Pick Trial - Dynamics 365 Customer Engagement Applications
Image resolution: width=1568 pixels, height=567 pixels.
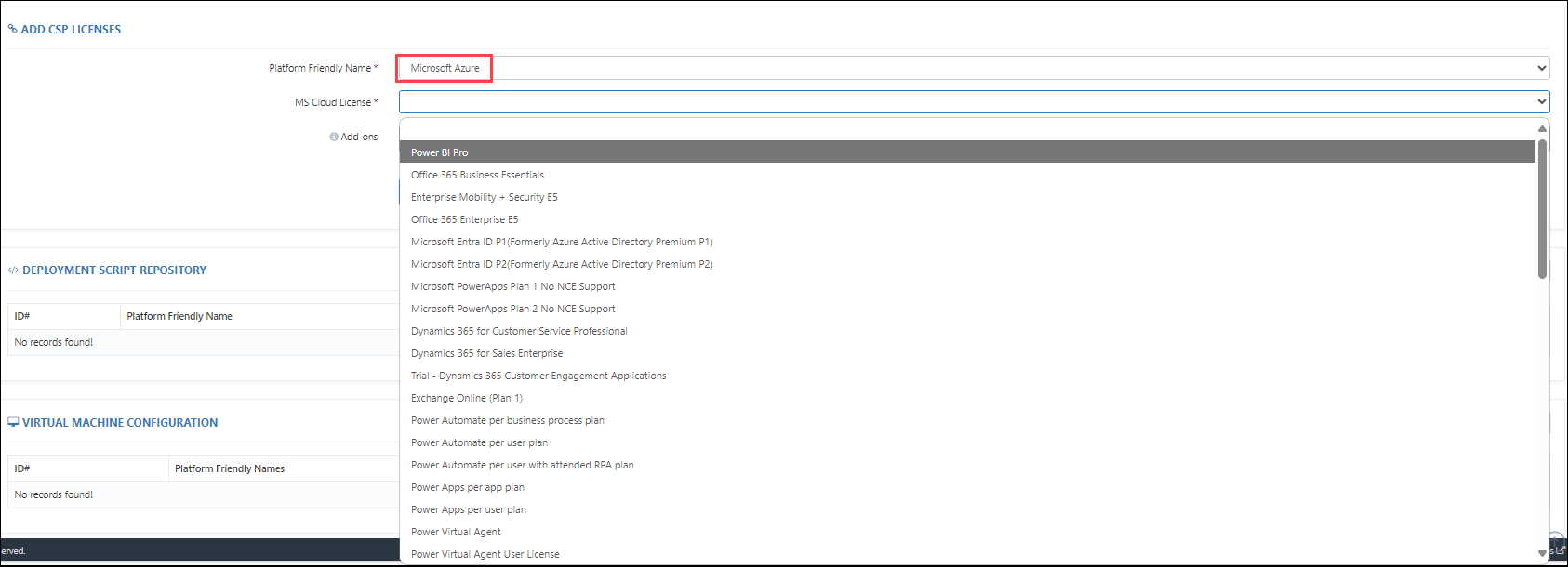tap(967, 376)
